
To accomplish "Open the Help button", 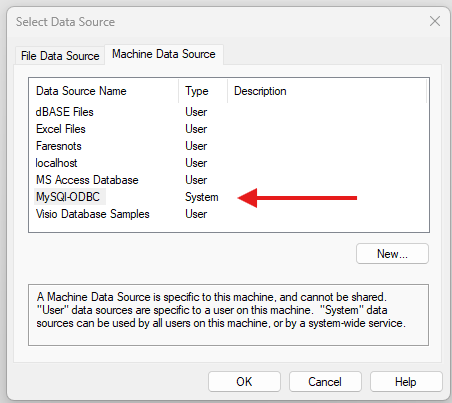I will 406,382.
